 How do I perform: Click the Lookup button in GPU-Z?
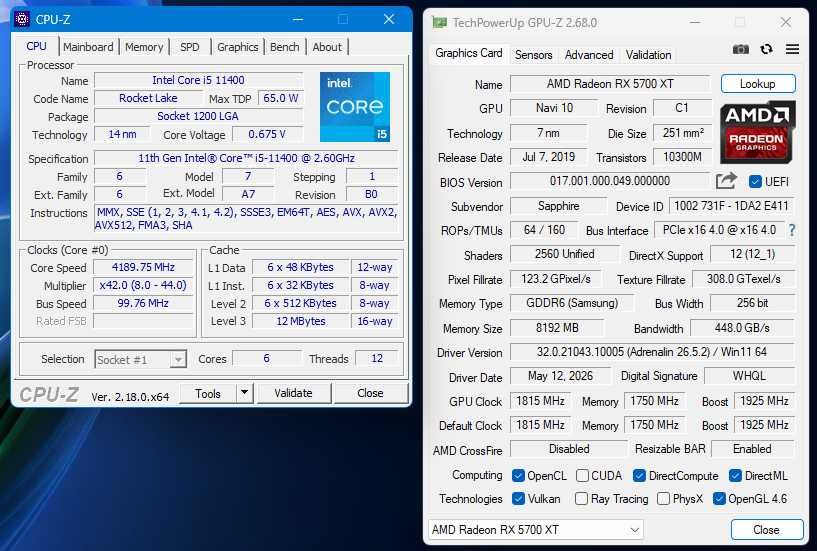[x=758, y=84]
